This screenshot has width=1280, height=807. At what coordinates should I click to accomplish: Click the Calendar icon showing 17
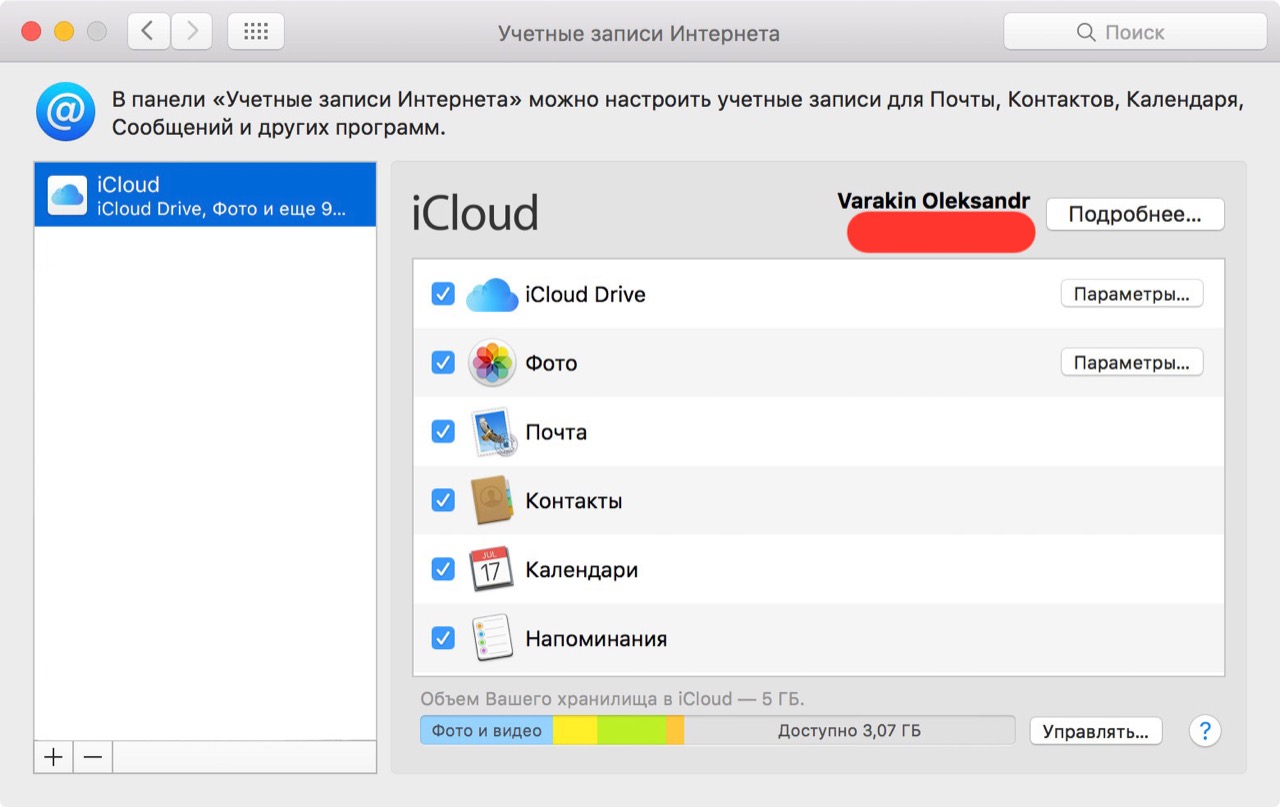[x=491, y=569]
